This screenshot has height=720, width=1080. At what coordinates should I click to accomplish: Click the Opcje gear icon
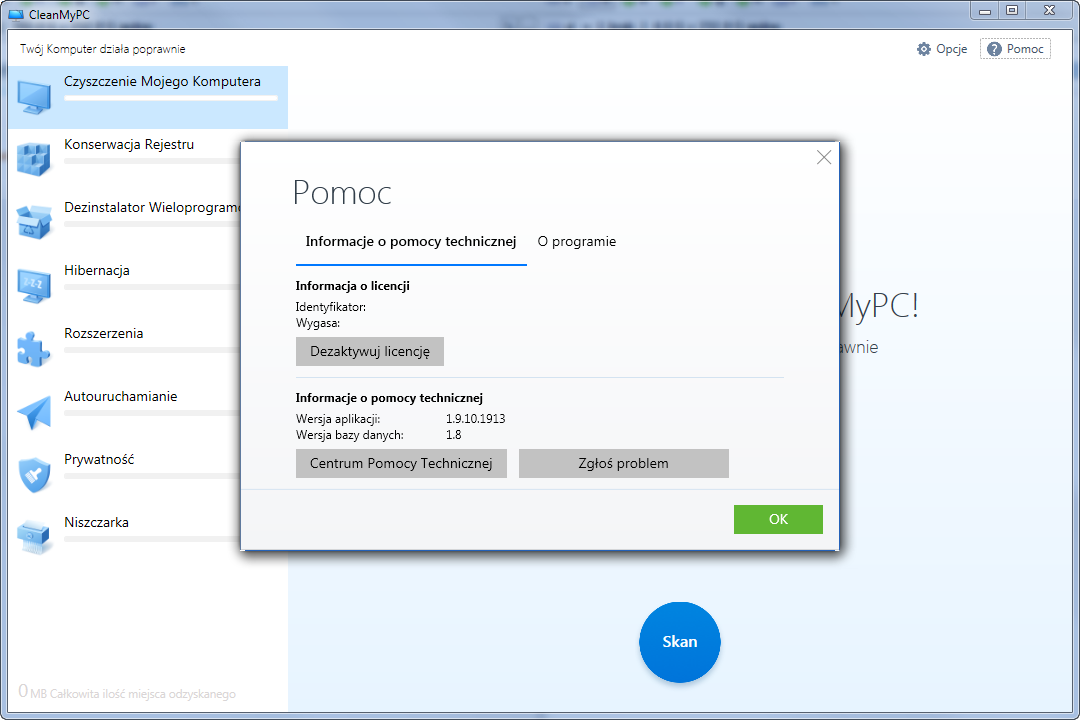[x=924, y=49]
